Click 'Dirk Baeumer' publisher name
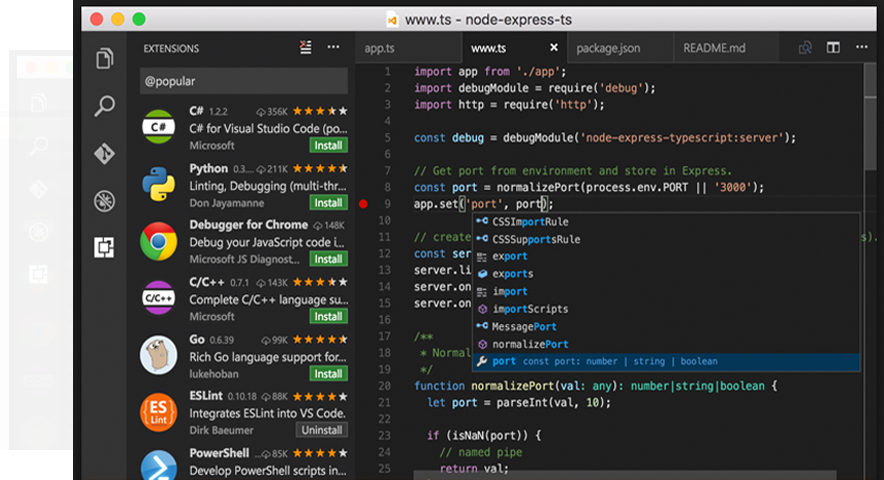 [221, 430]
